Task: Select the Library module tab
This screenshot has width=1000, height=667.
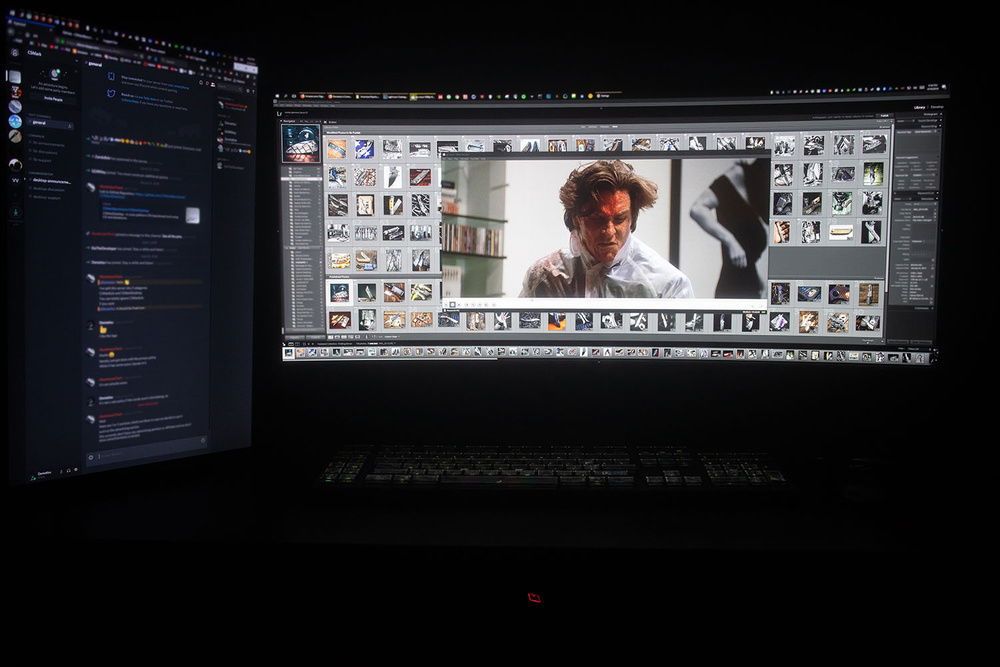Action: pos(919,106)
